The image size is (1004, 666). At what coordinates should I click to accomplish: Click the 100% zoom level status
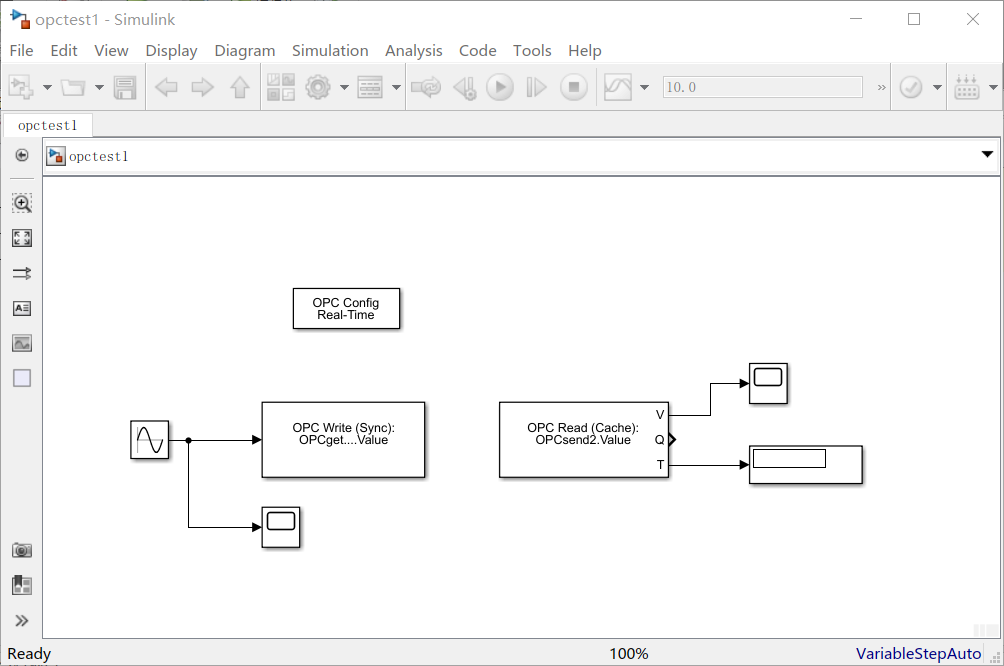click(629, 654)
